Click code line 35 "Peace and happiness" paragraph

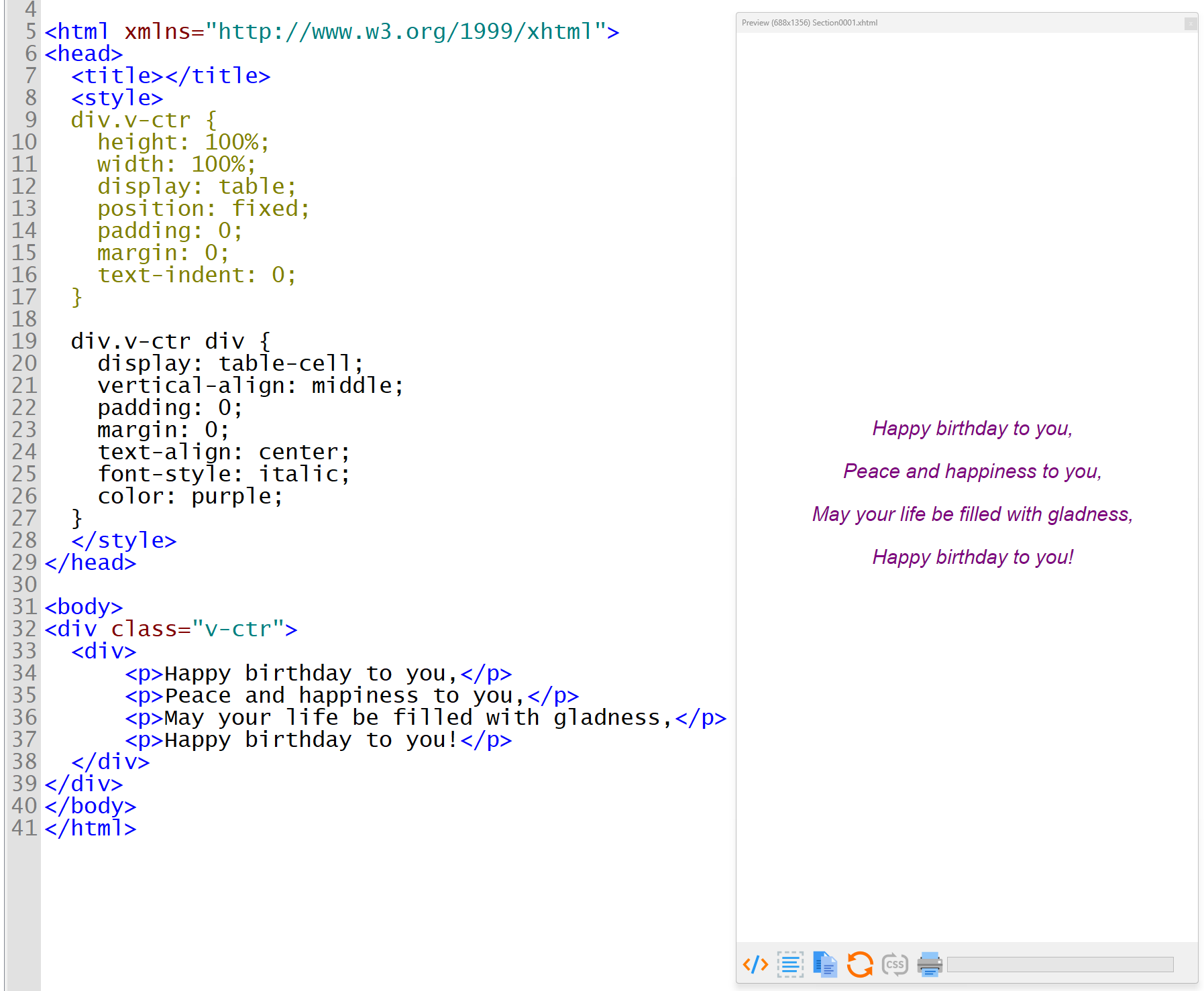[352, 695]
